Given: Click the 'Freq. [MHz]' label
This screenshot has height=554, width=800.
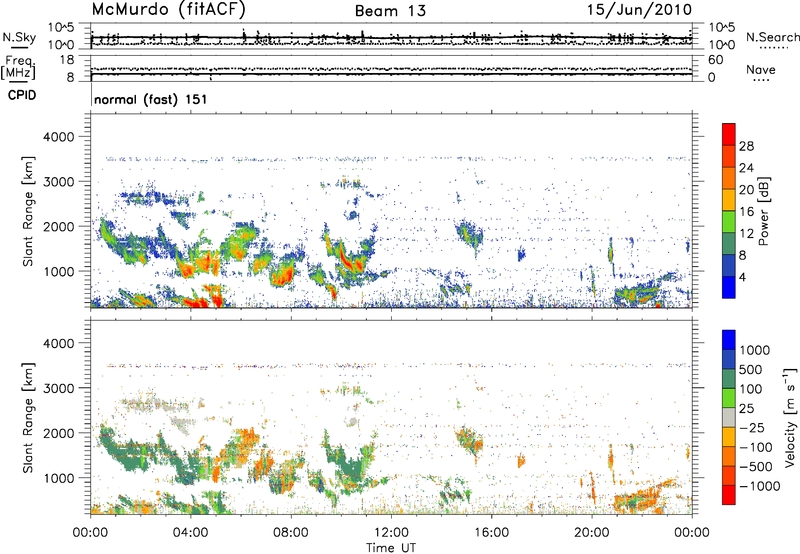Looking at the screenshot, I should pyautogui.click(x=18, y=68).
